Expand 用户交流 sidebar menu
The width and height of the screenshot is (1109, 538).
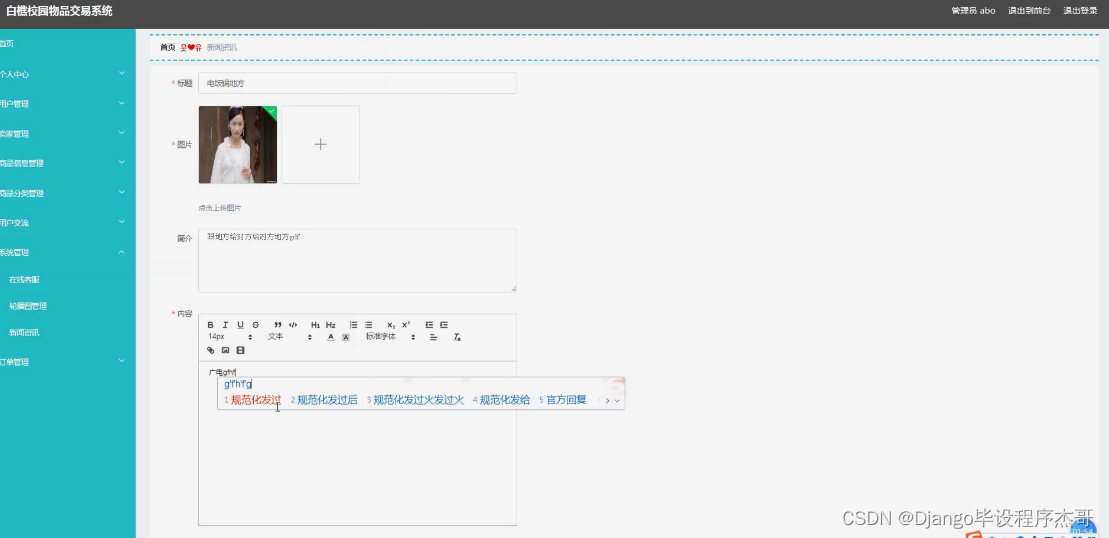coord(68,222)
